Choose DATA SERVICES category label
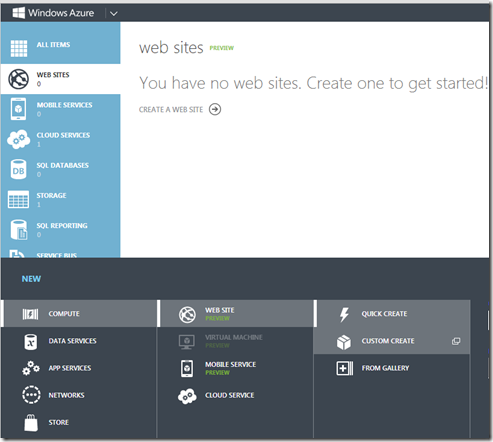This screenshot has height=442, width=493. pos(72,341)
